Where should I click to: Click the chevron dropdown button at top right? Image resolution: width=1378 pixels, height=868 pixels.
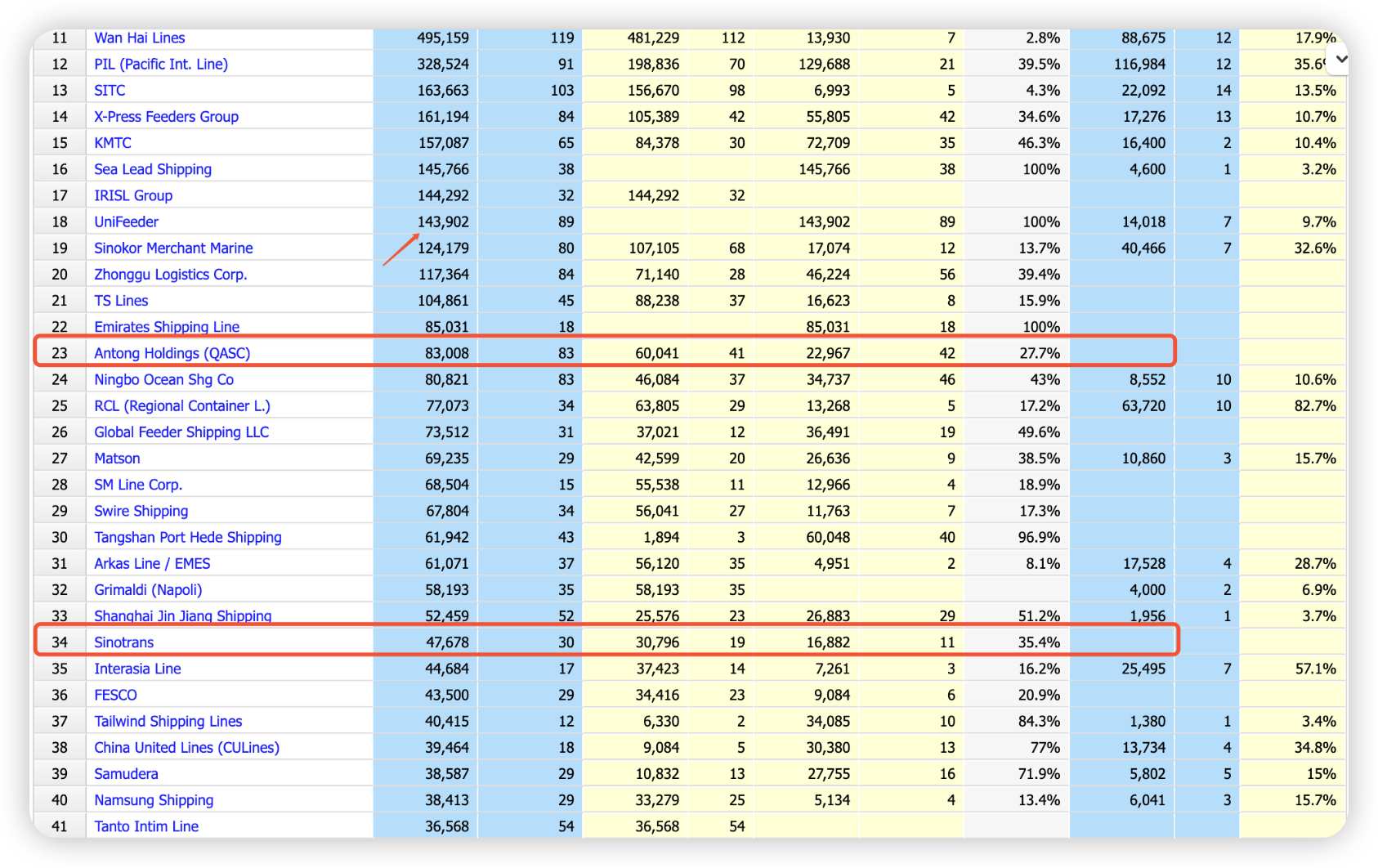(x=1340, y=59)
